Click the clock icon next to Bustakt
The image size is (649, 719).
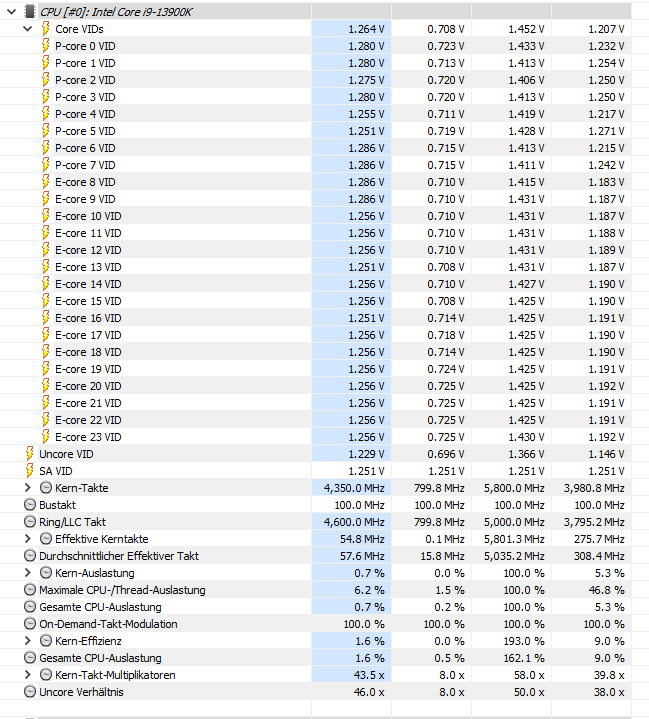click(x=30, y=505)
